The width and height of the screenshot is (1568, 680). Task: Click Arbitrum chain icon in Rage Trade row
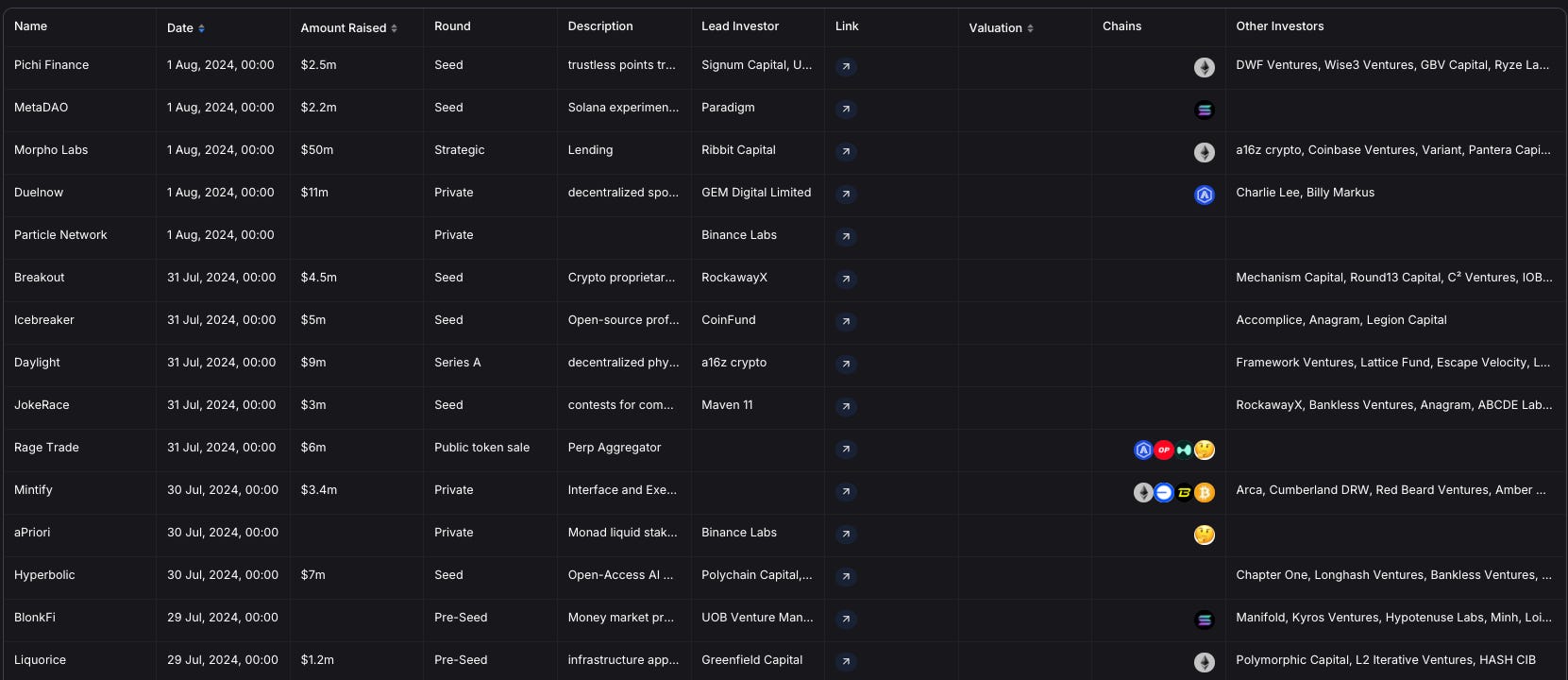(x=1143, y=450)
